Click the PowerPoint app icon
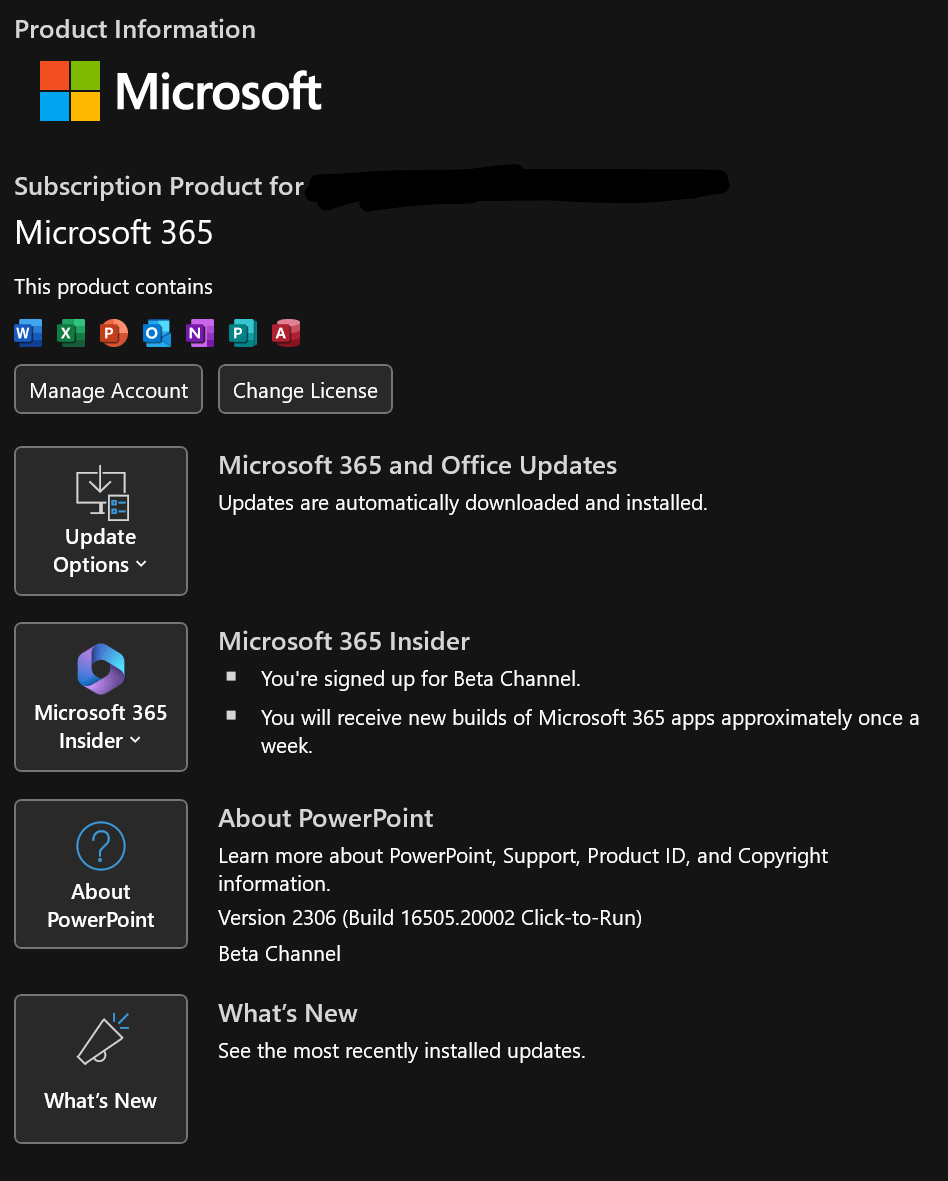This screenshot has width=948, height=1181. coord(114,332)
